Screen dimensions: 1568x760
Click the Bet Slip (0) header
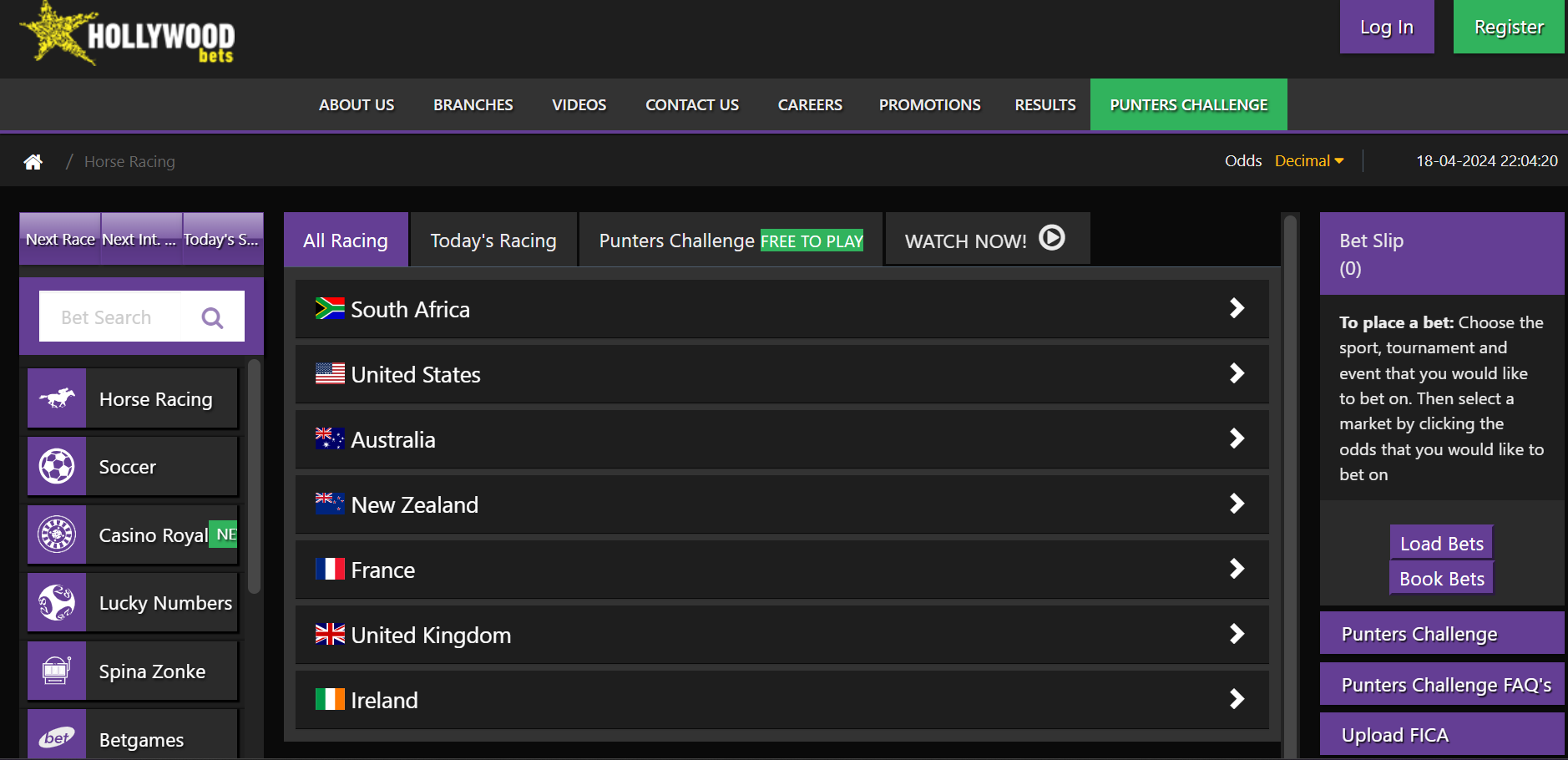(1442, 254)
